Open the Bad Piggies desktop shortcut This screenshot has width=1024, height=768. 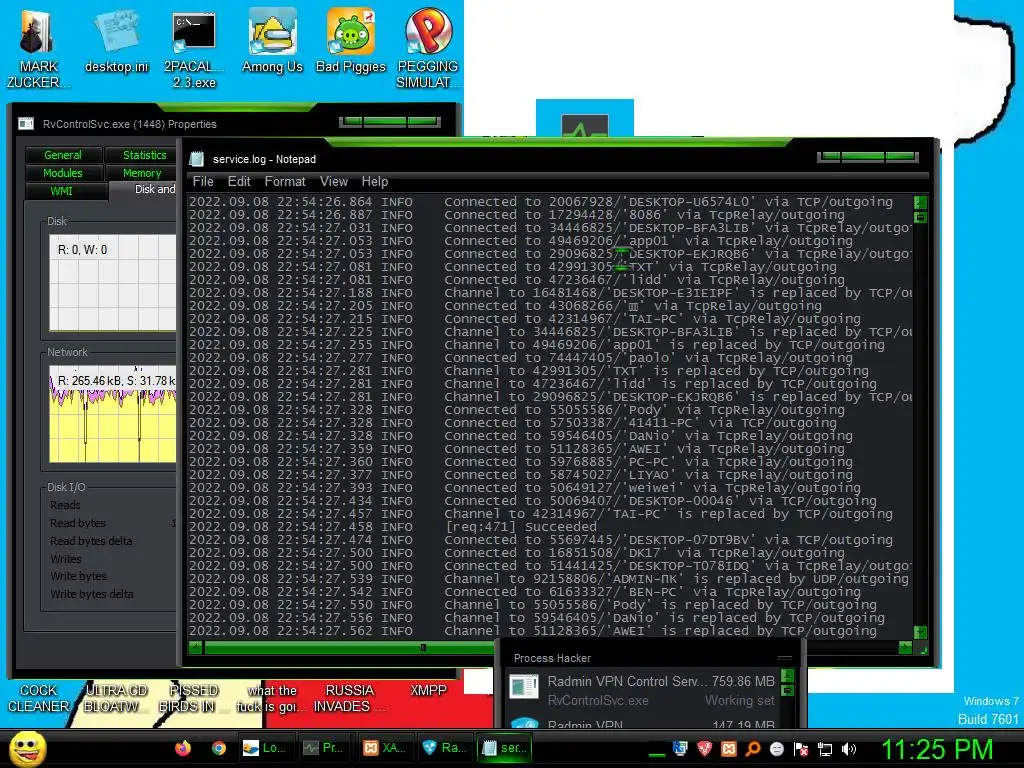pos(351,42)
